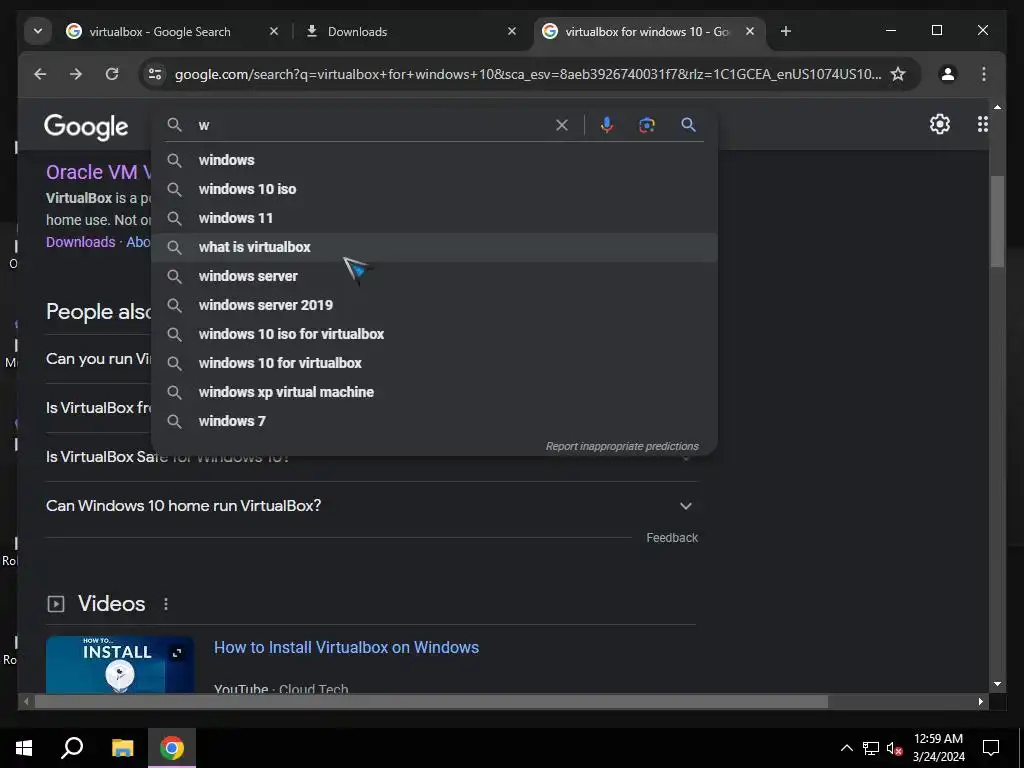Open Chrome three-dot menu

coord(984,74)
